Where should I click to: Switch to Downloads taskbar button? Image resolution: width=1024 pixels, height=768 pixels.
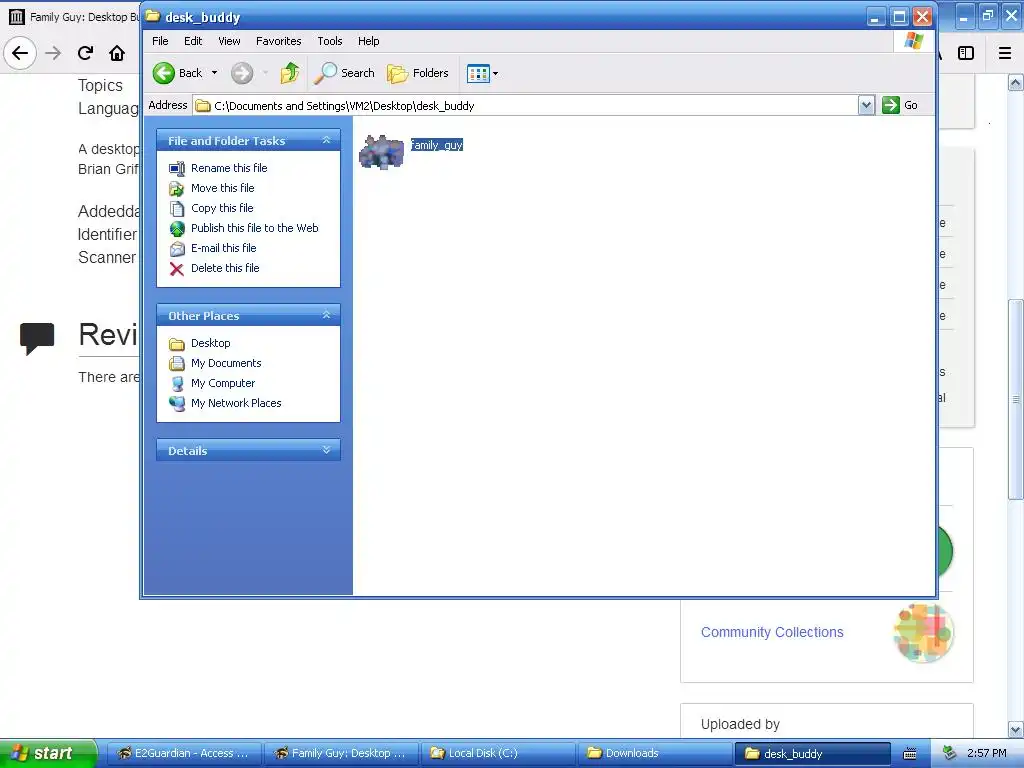pos(655,754)
